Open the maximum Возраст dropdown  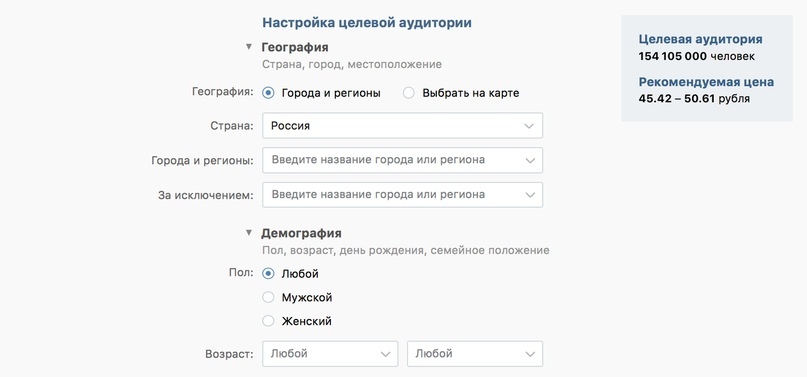click(475, 354)
